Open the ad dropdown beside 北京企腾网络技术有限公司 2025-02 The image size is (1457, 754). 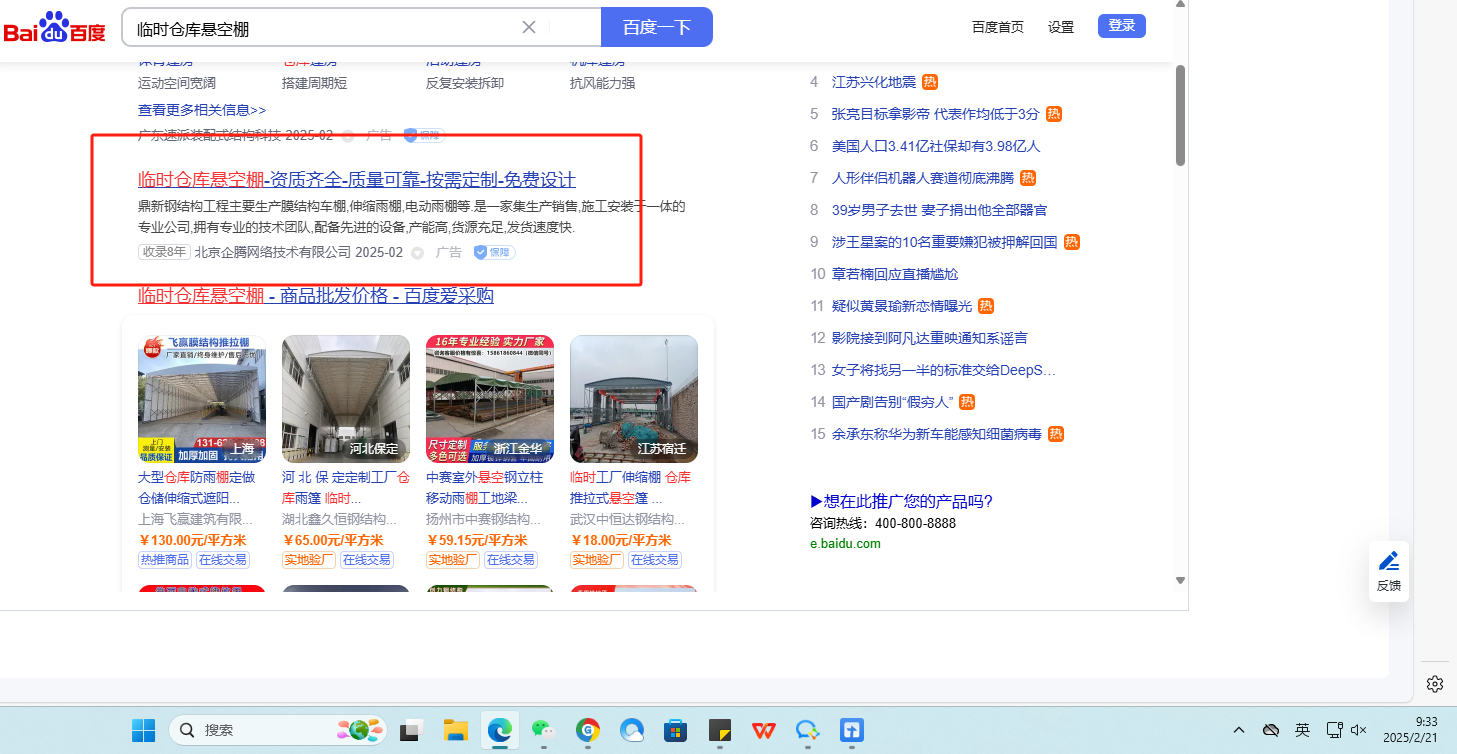pos(417,253)
